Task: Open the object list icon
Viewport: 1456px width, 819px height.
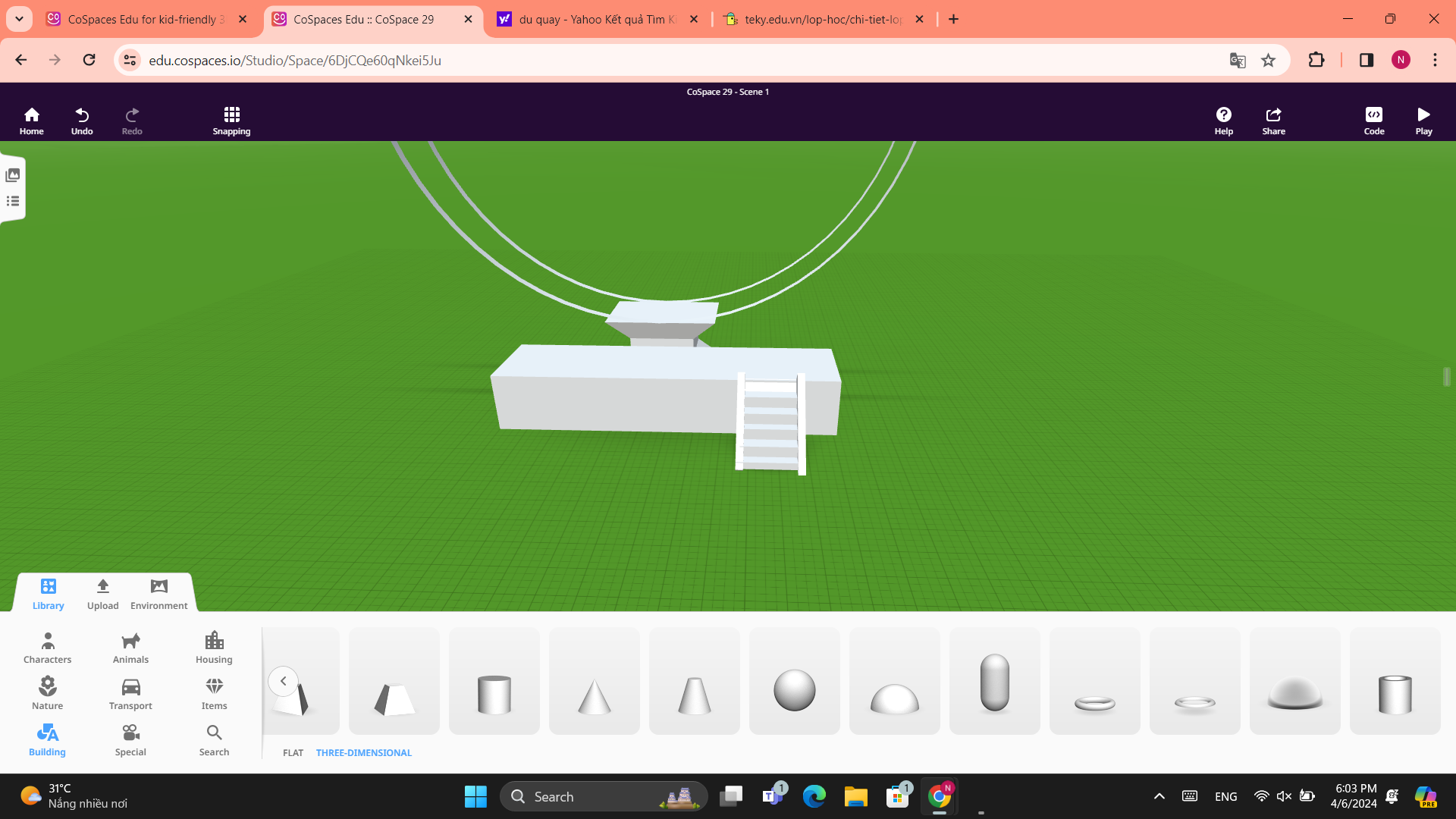Action: [x=13, y=202]
